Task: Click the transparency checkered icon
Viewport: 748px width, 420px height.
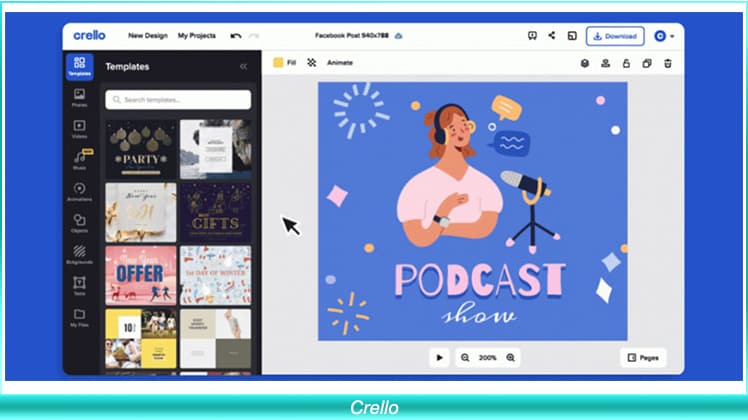Action: click(312, 63)
